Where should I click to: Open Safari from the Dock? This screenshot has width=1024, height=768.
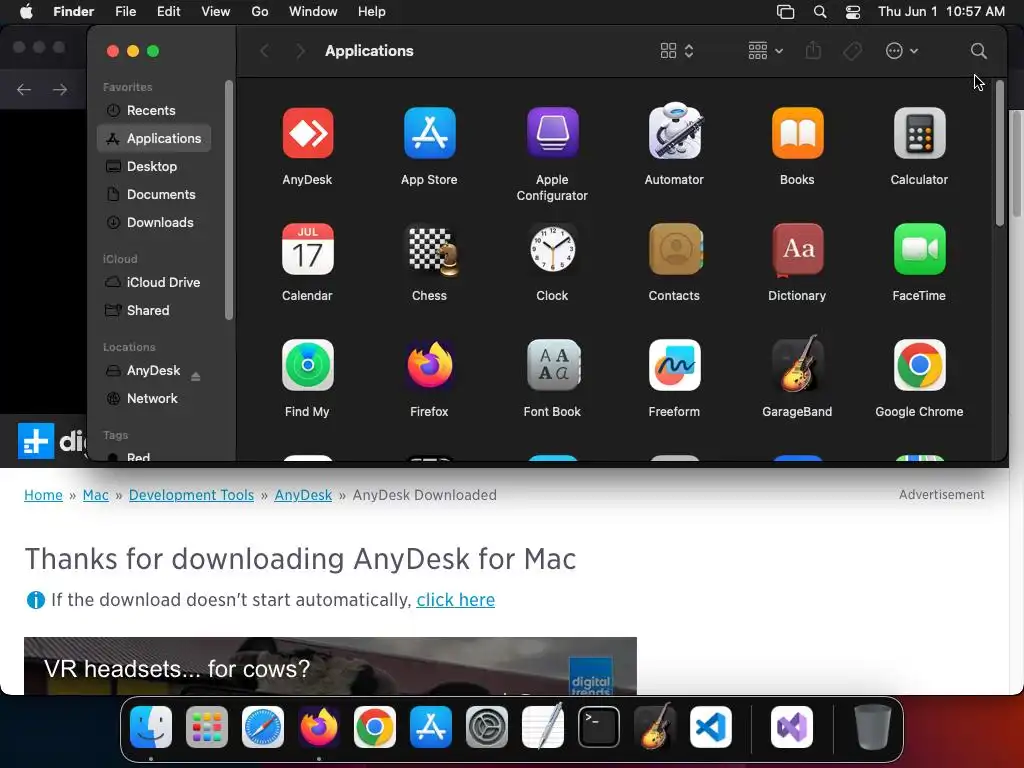(263, 727)
